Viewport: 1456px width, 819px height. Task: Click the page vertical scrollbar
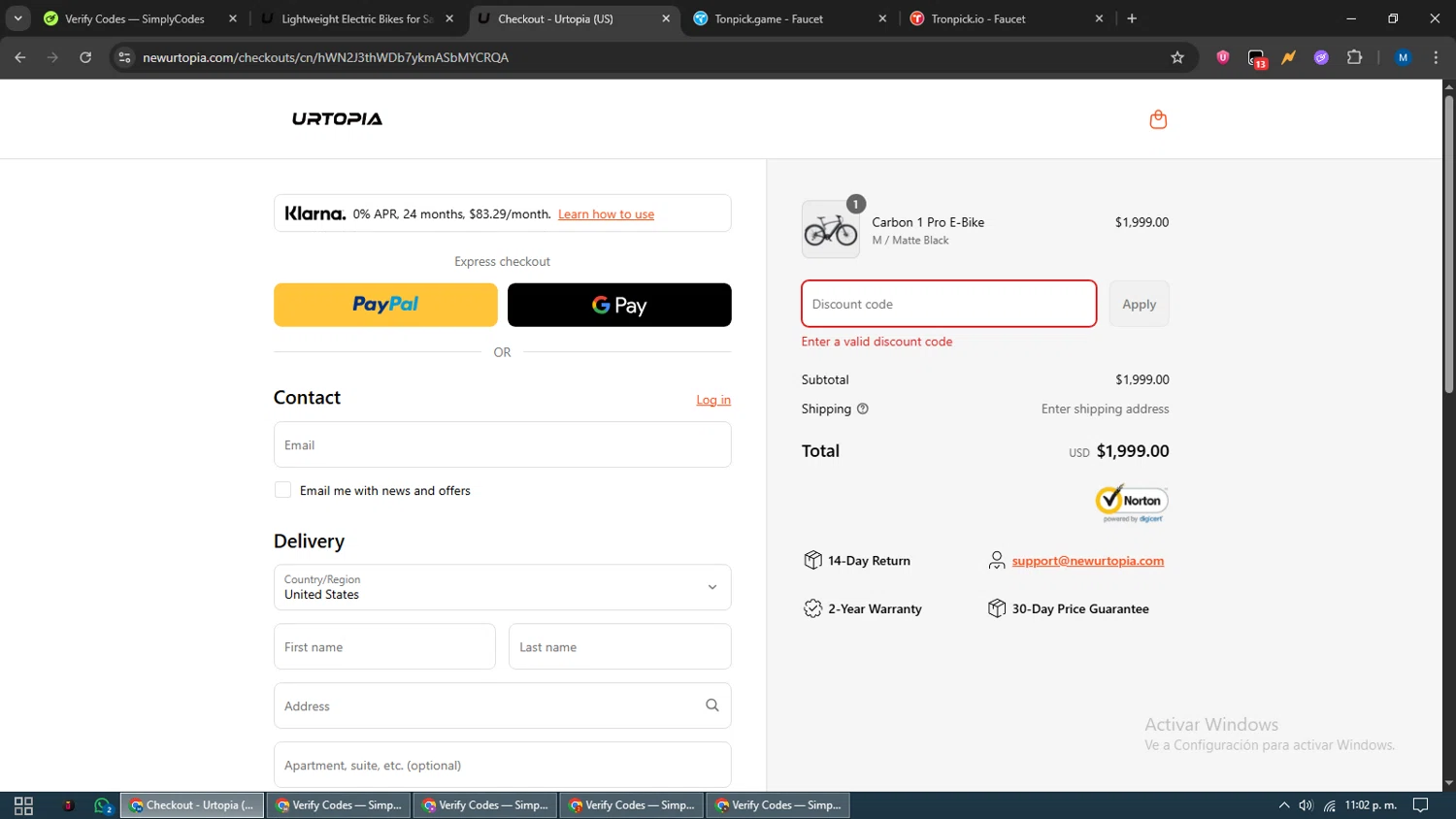[x=1448, y=243]
